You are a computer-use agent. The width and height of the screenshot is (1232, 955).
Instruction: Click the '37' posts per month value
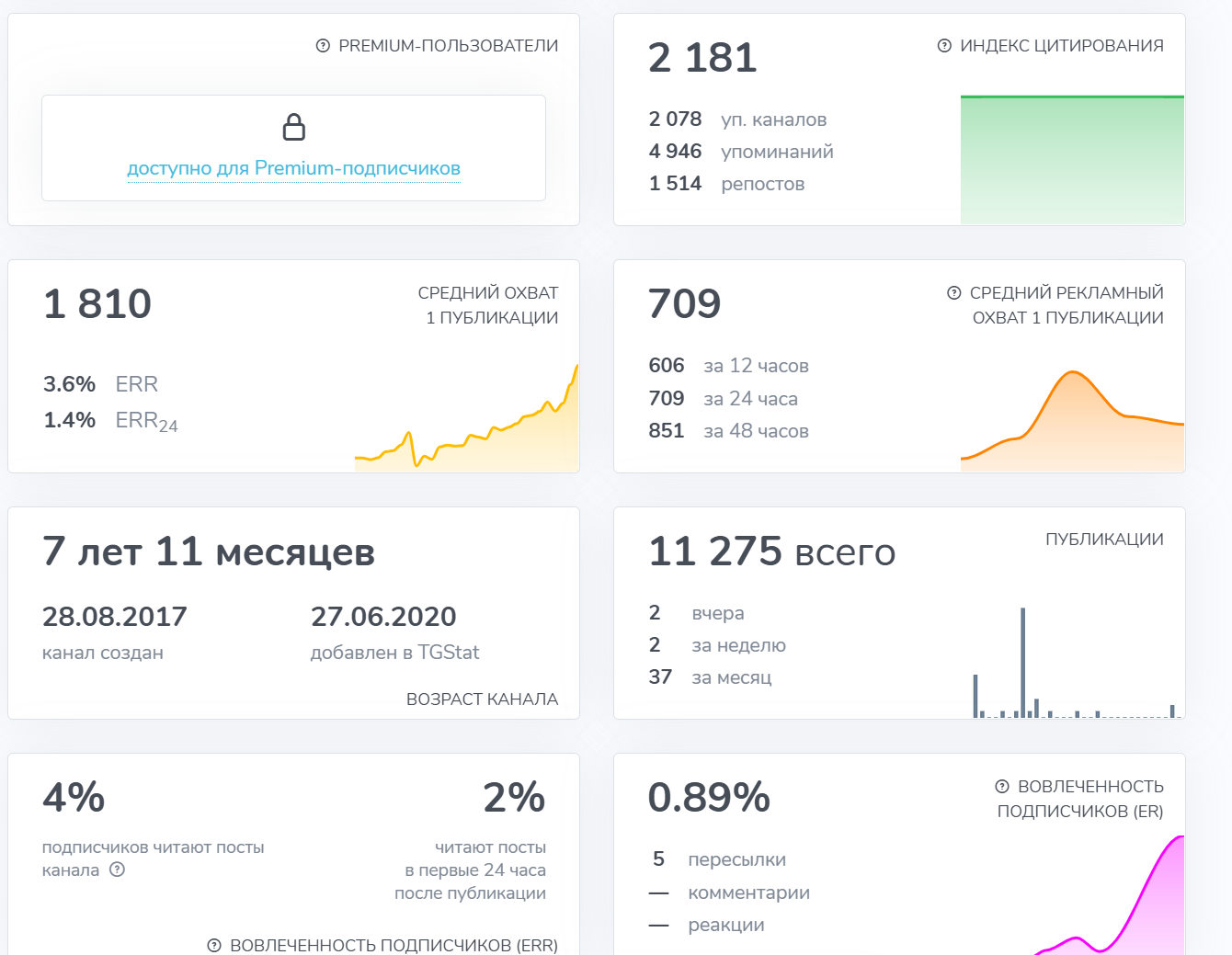(x=660, y=677)
